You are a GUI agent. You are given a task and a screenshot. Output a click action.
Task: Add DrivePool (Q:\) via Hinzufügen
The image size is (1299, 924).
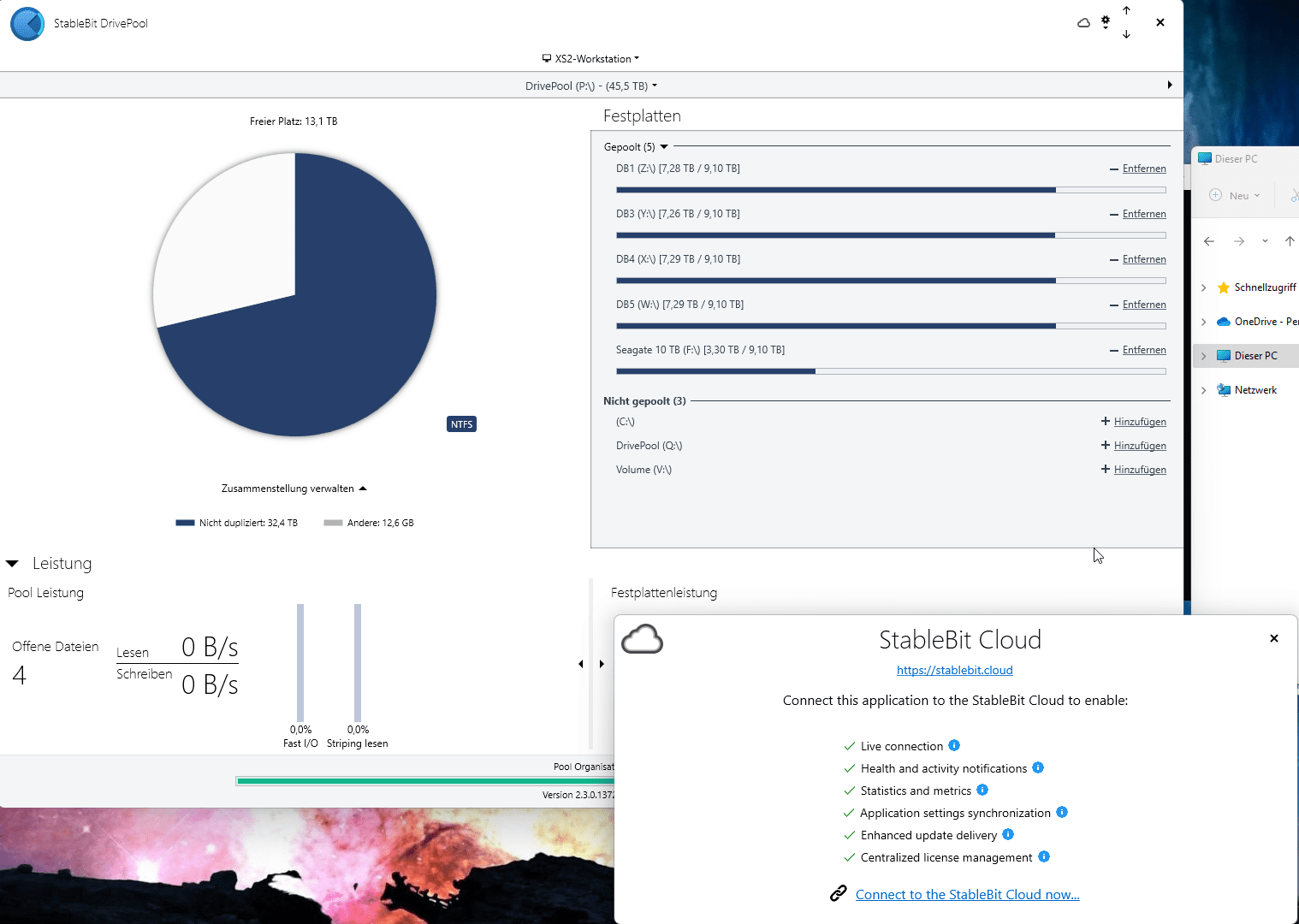(1140, 446)
